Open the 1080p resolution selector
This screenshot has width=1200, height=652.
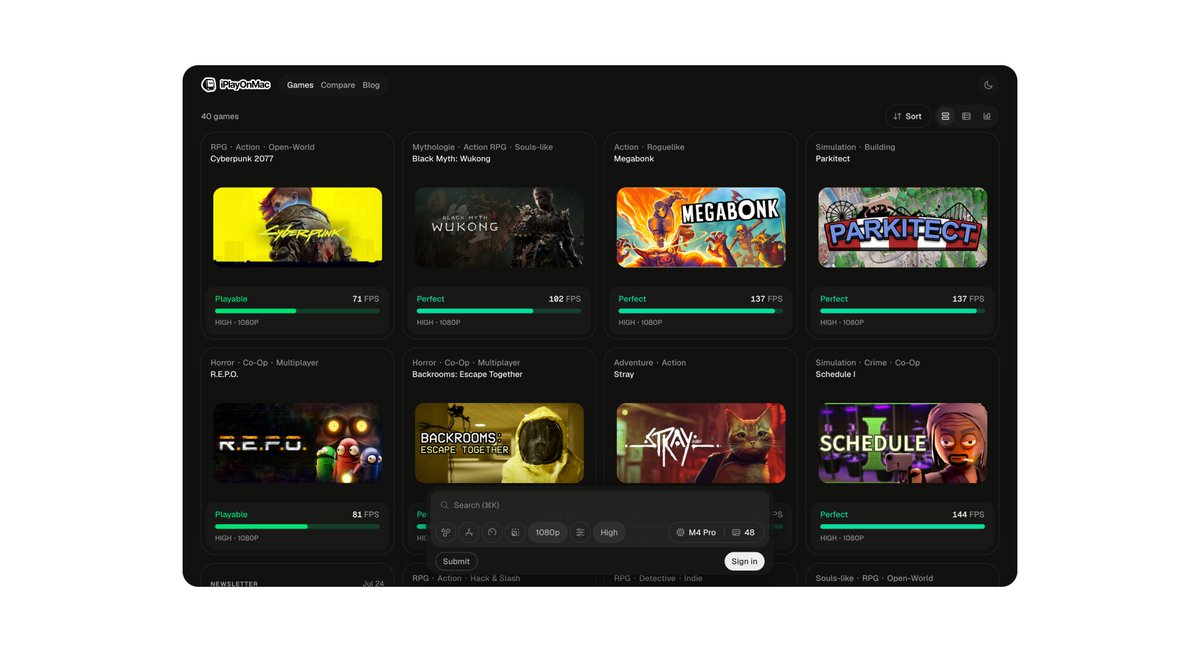point(548,533)
